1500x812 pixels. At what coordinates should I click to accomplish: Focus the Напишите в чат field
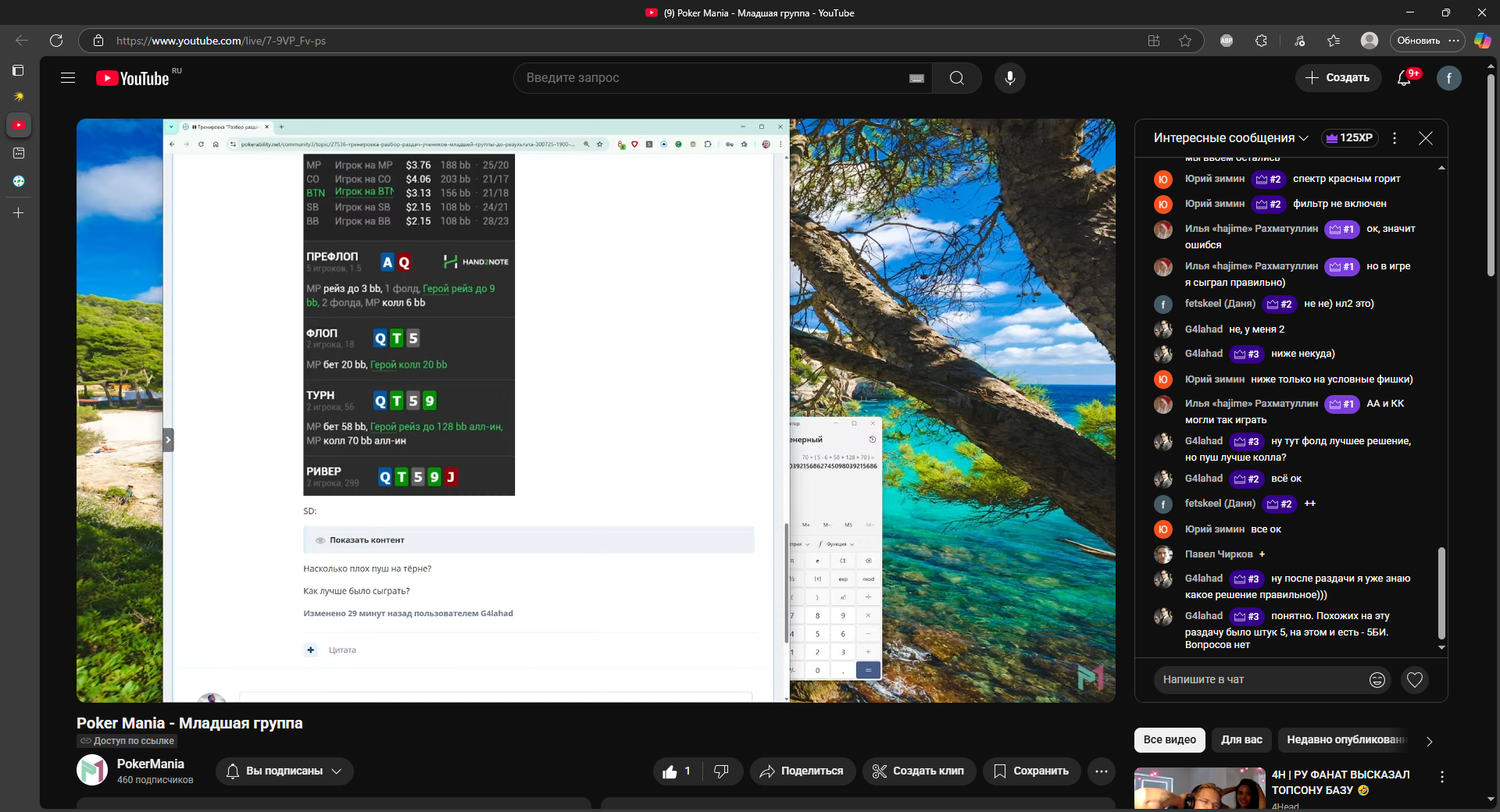click(1259, 680)
